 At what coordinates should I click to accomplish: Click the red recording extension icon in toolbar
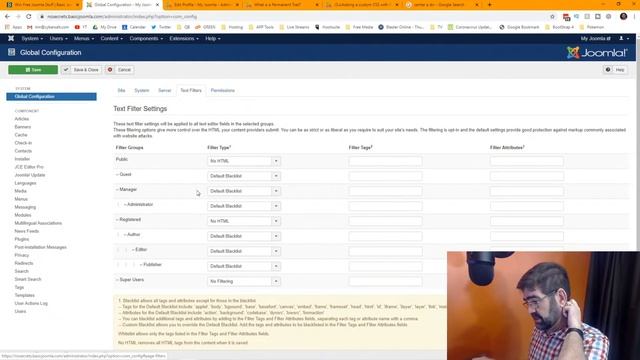coord(566,17)
